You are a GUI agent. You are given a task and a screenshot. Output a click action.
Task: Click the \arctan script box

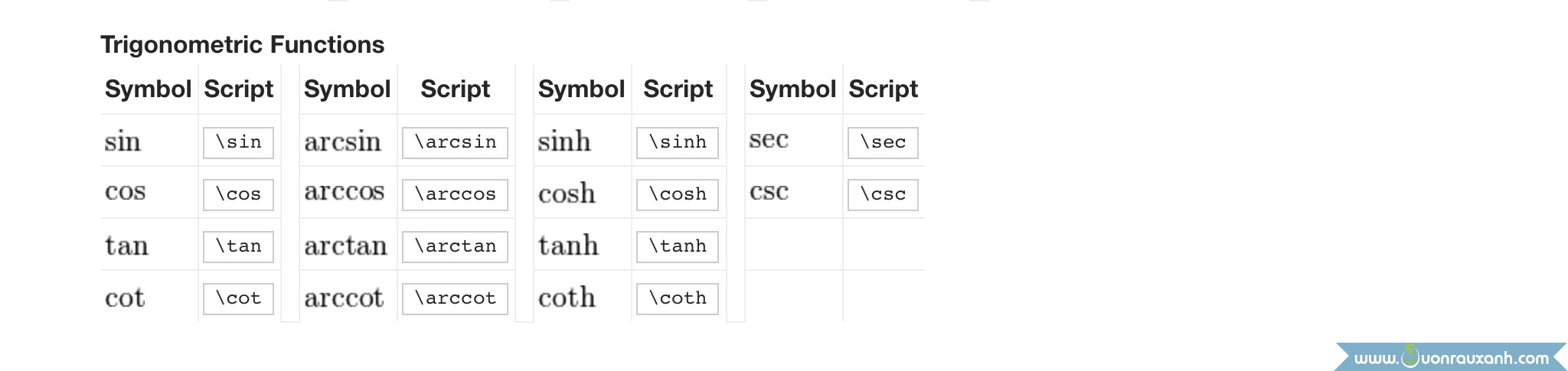455,246
